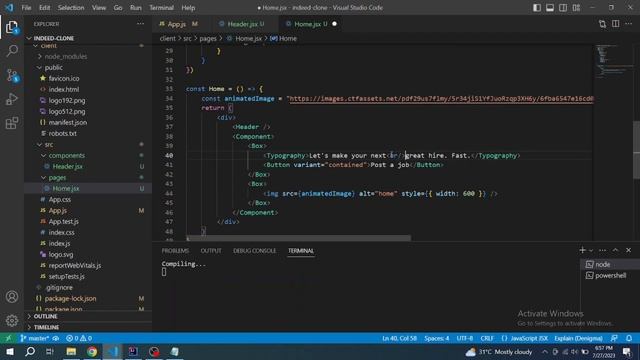Collapse the components folder

(88, 156)
